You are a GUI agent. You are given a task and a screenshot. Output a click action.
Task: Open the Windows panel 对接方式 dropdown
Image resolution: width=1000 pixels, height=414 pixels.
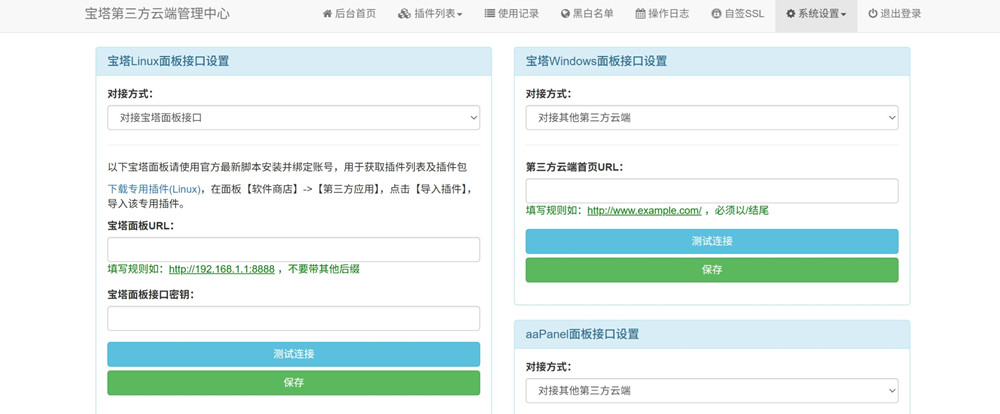[x=711, y=118]
